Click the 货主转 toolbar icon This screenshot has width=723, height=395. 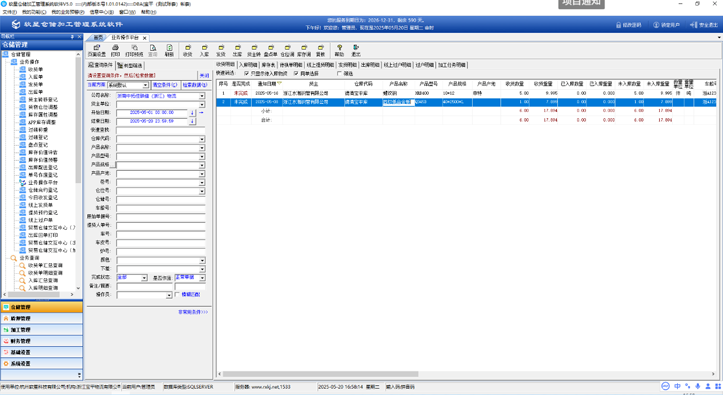point(254,50)
